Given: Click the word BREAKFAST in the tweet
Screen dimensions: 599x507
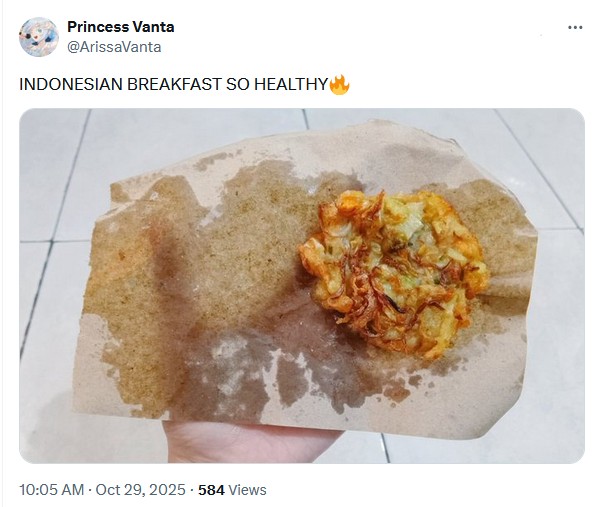Looking at the screenshot, I should (174, 84).
